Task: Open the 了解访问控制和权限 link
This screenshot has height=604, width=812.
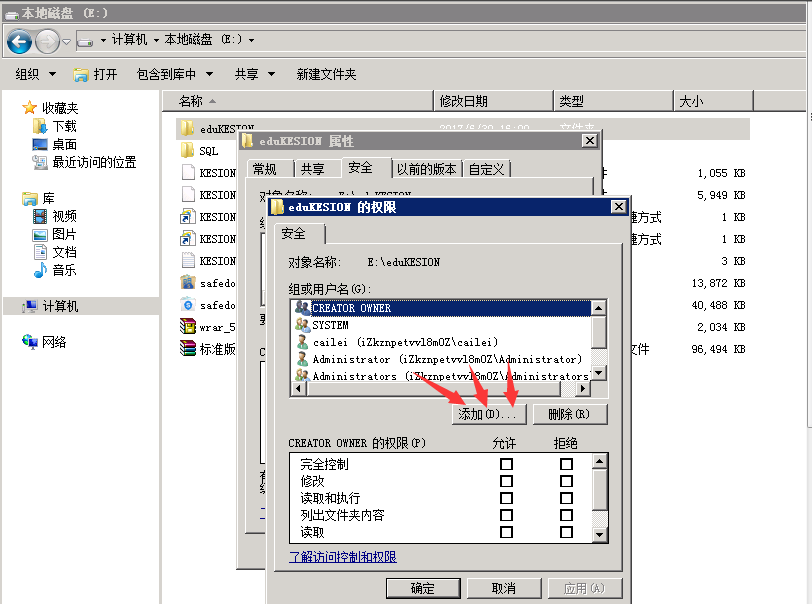Action: tap(343, 557)
